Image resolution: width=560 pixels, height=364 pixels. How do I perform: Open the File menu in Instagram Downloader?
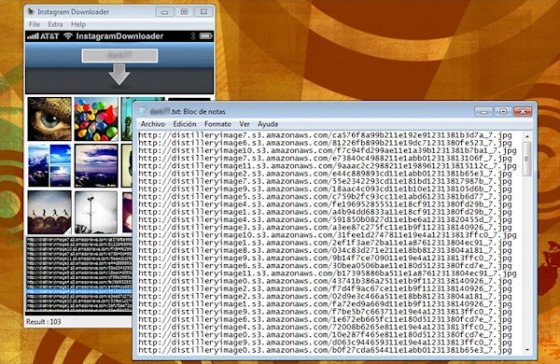tap(35, 24)
